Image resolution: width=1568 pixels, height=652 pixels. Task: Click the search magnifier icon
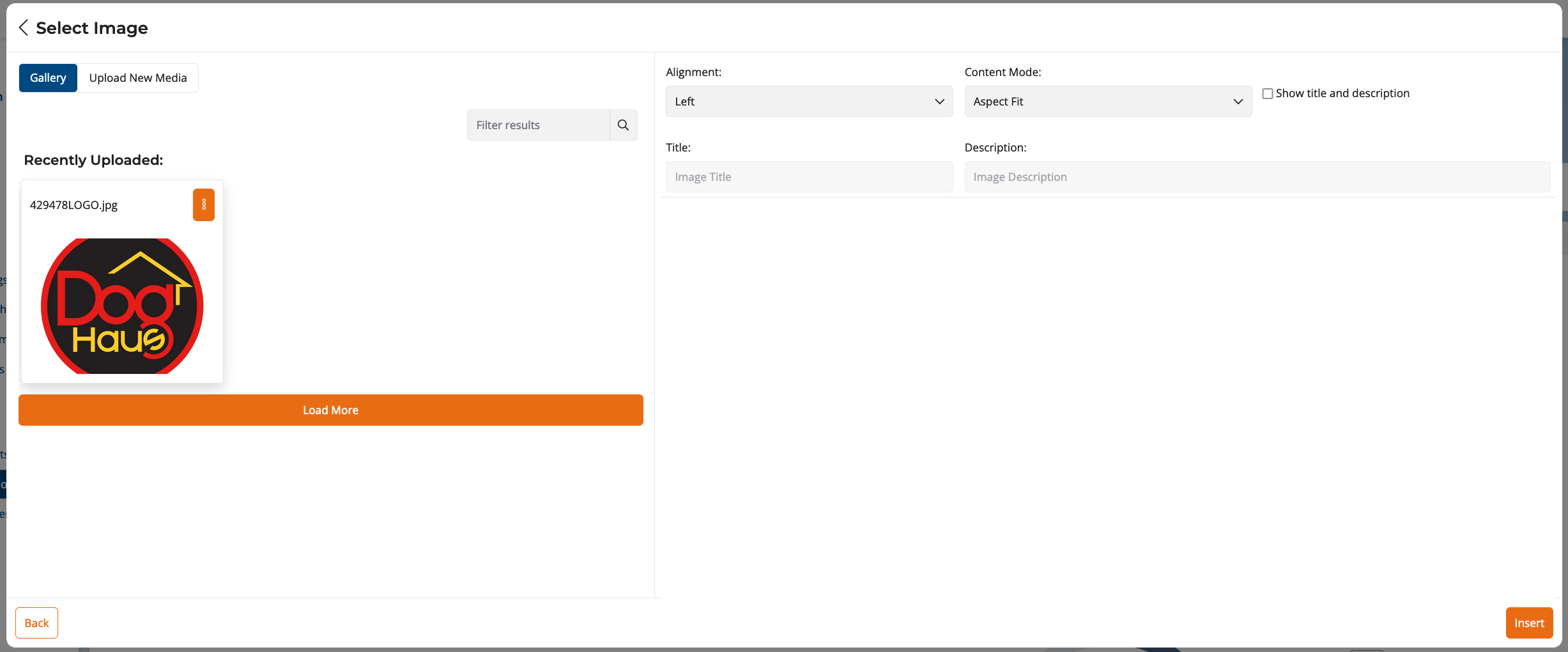(623, 125)
